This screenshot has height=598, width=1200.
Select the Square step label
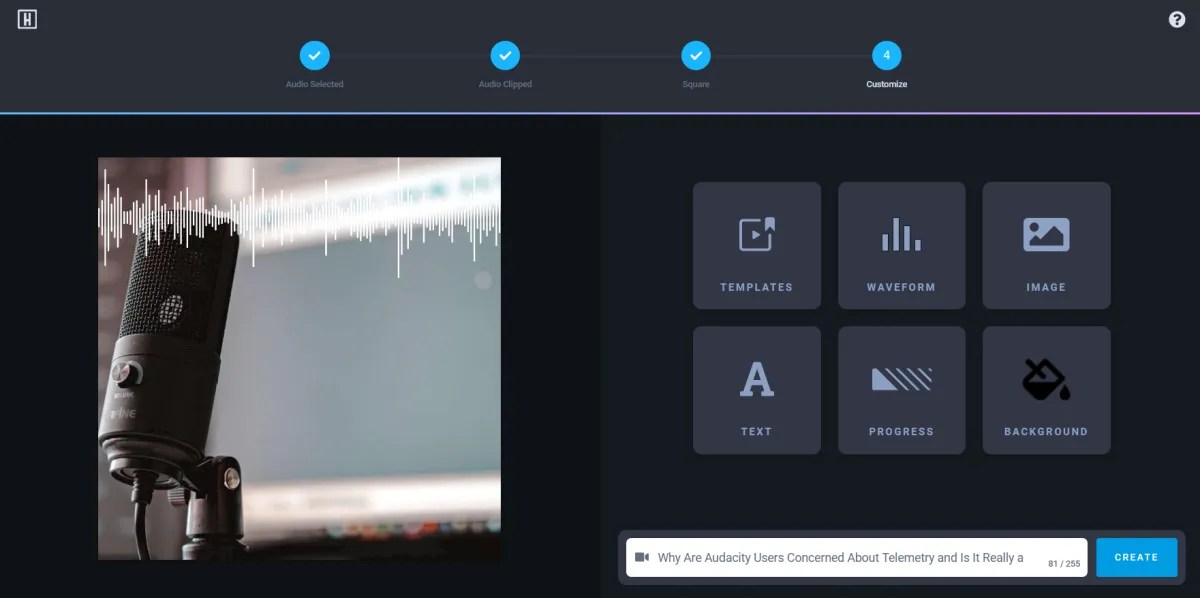[x=696, y=84]
